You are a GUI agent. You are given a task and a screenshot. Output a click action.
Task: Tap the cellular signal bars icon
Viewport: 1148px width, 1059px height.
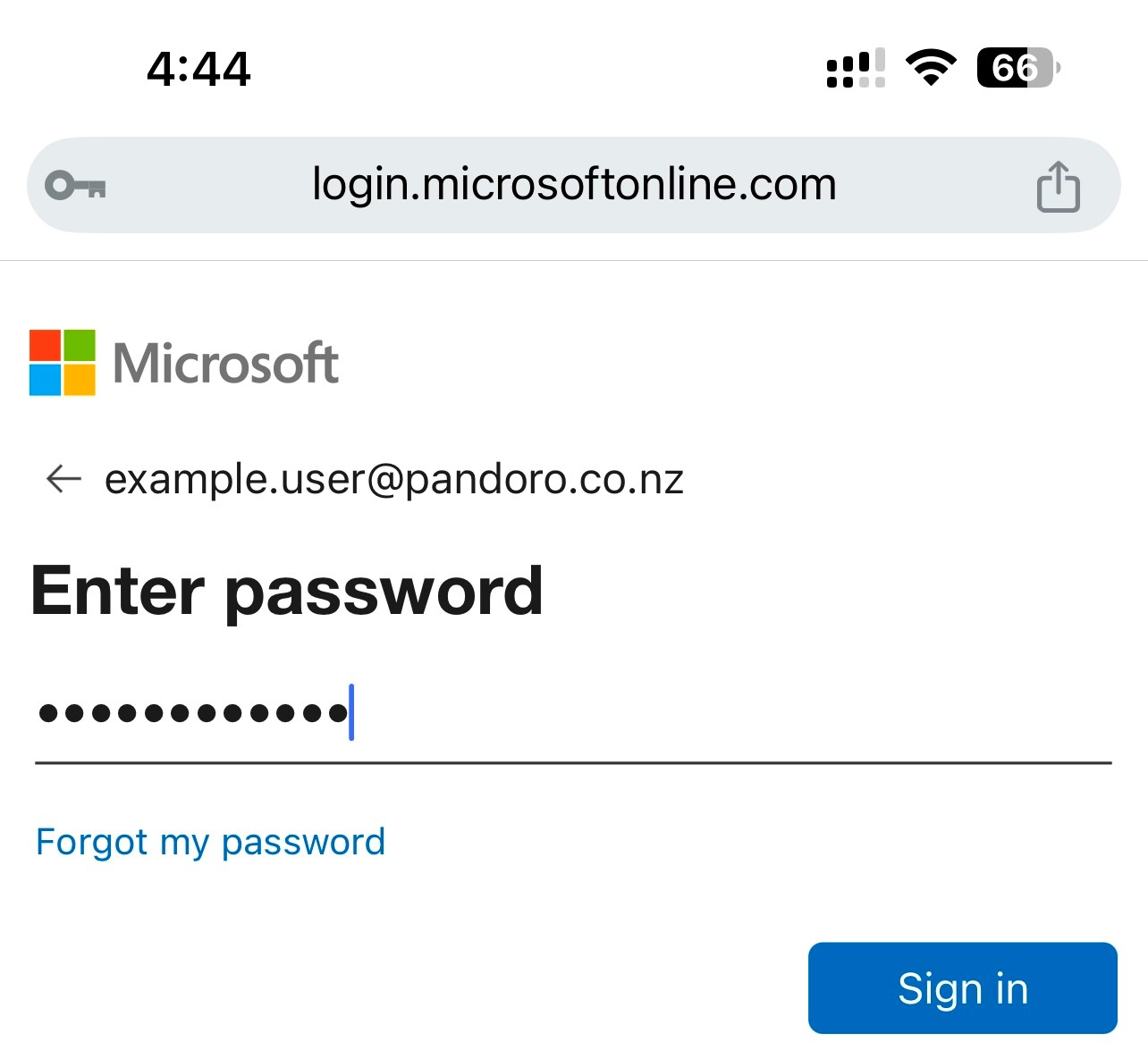856,68
